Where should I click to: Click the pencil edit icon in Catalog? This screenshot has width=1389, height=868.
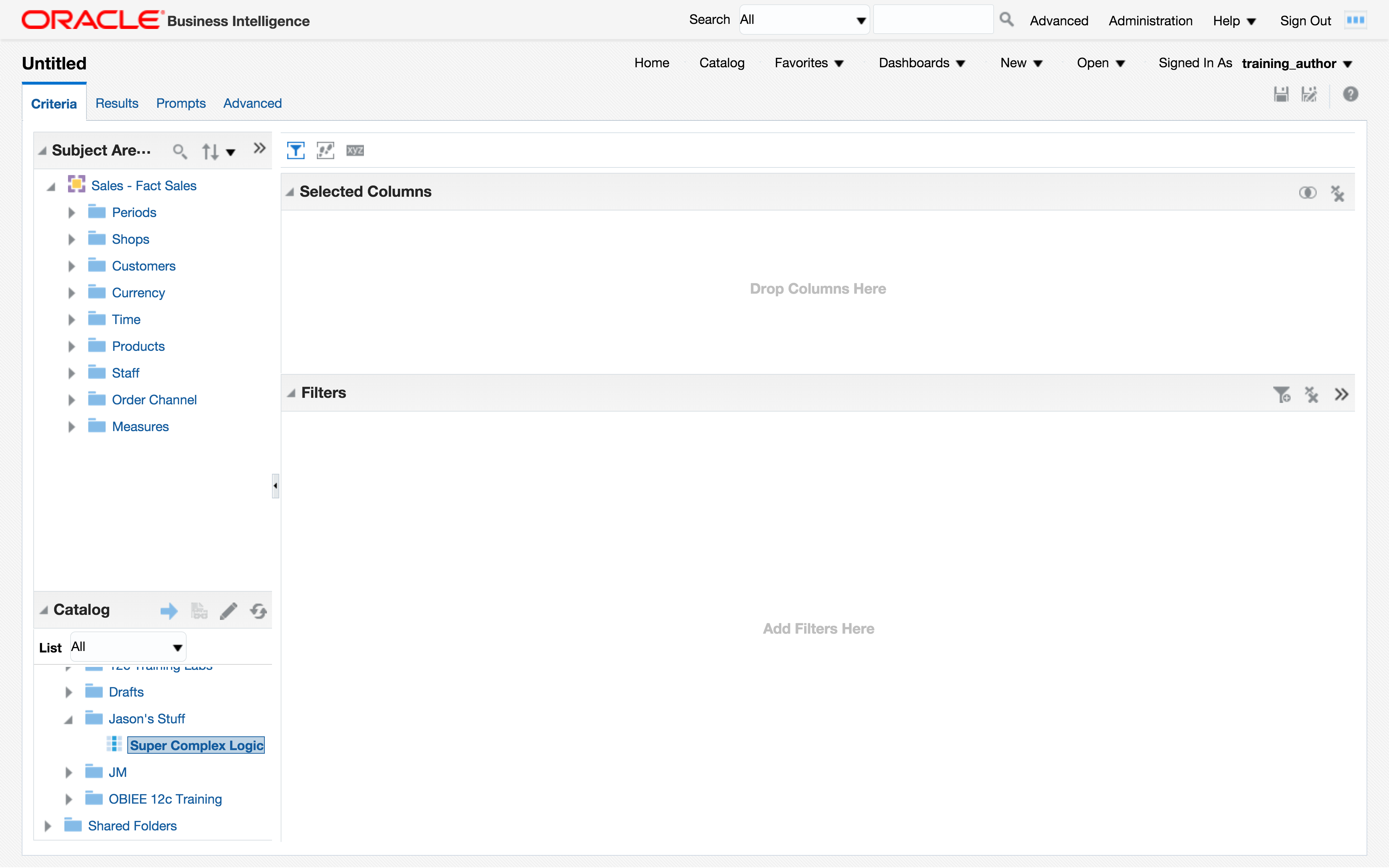point(229,611)
